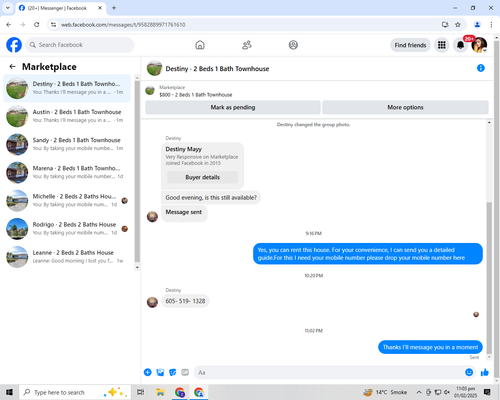Select the Messenger Facebook browser tab
The image size is (500, 400).
61,8
